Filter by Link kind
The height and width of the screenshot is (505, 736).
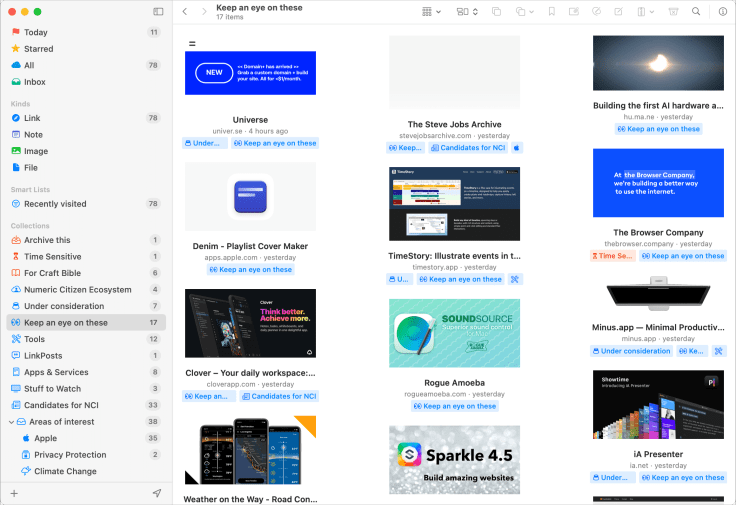pos(86,118)
